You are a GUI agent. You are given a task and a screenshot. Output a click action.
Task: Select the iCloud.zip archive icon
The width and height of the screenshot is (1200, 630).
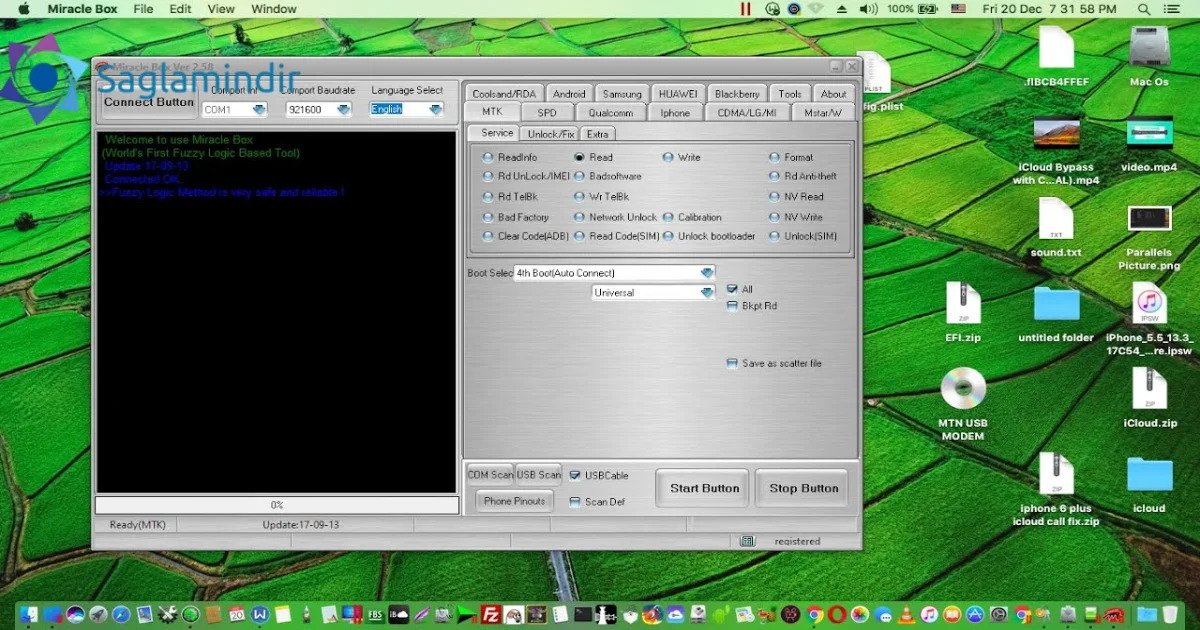[1149, 389]
